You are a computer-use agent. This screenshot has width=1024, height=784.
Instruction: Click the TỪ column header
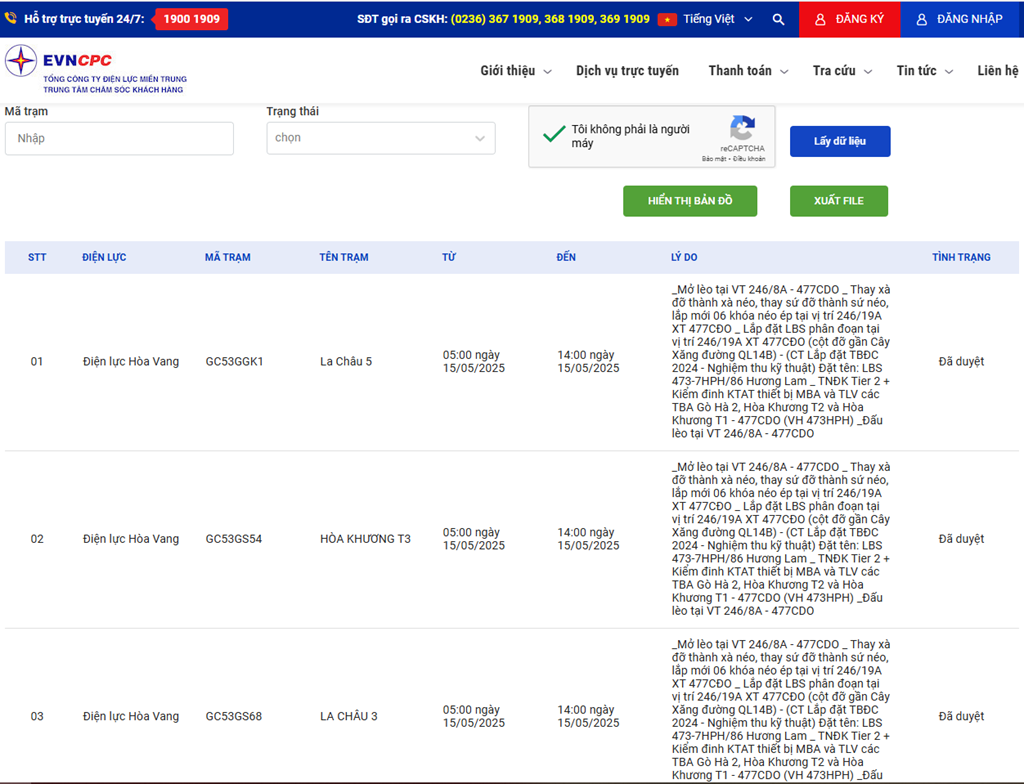(x=449, y=257)
